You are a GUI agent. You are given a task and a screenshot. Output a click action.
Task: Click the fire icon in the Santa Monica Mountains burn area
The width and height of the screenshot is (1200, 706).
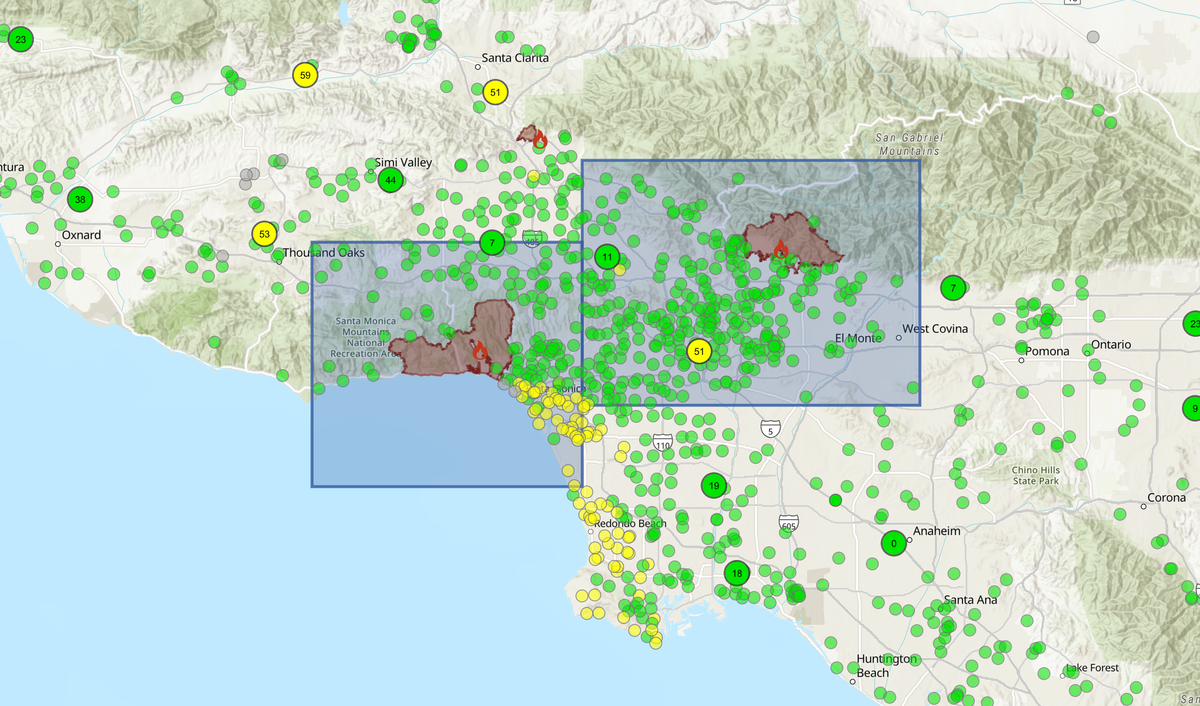(x=479, y=350)
